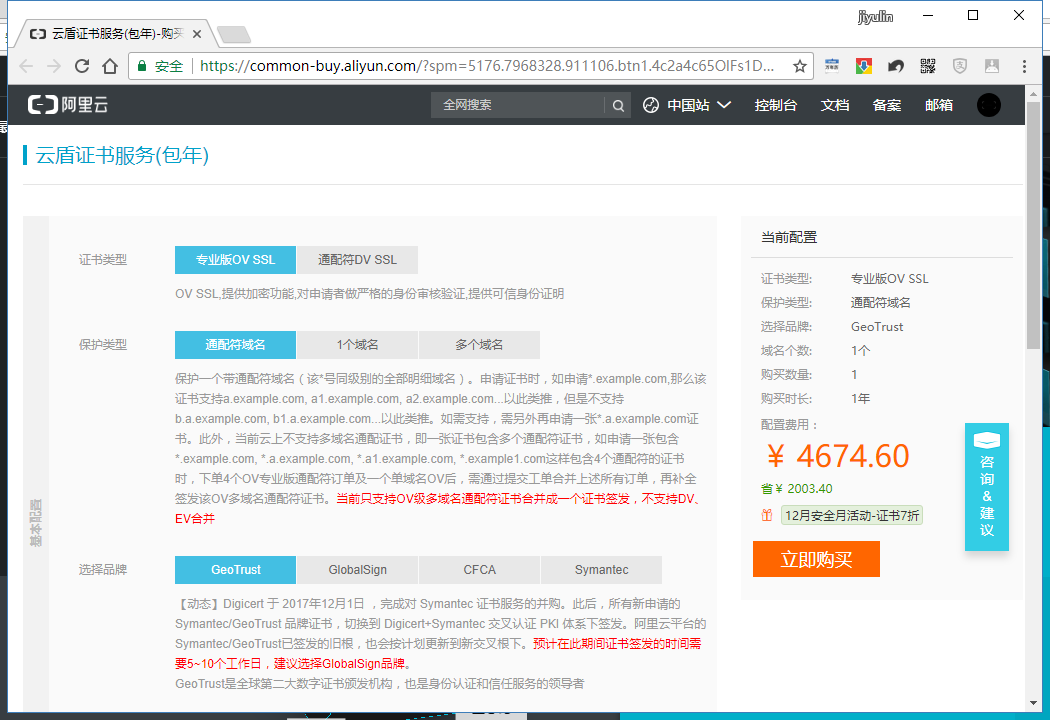1050x720 pixels.
Task: Open 备案 in top navigation
Action: pos(887,105)
